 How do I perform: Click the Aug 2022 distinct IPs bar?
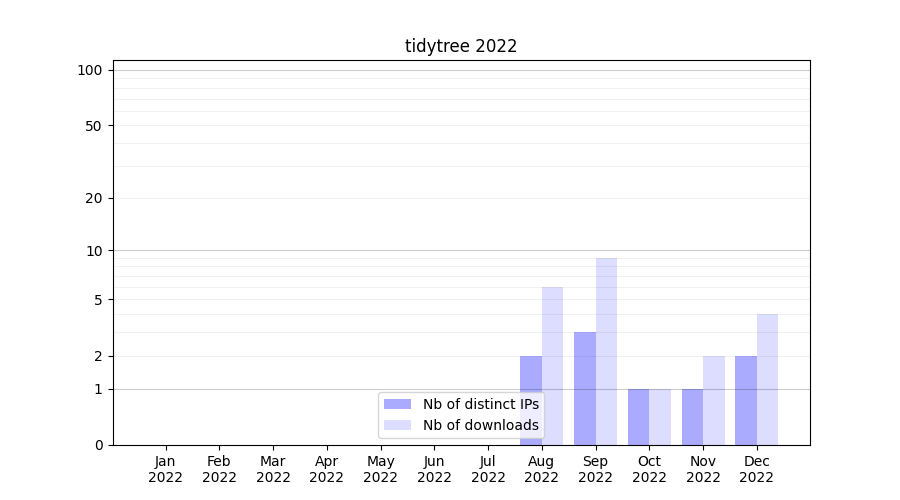pyautogui.click(x=531, y=400)
